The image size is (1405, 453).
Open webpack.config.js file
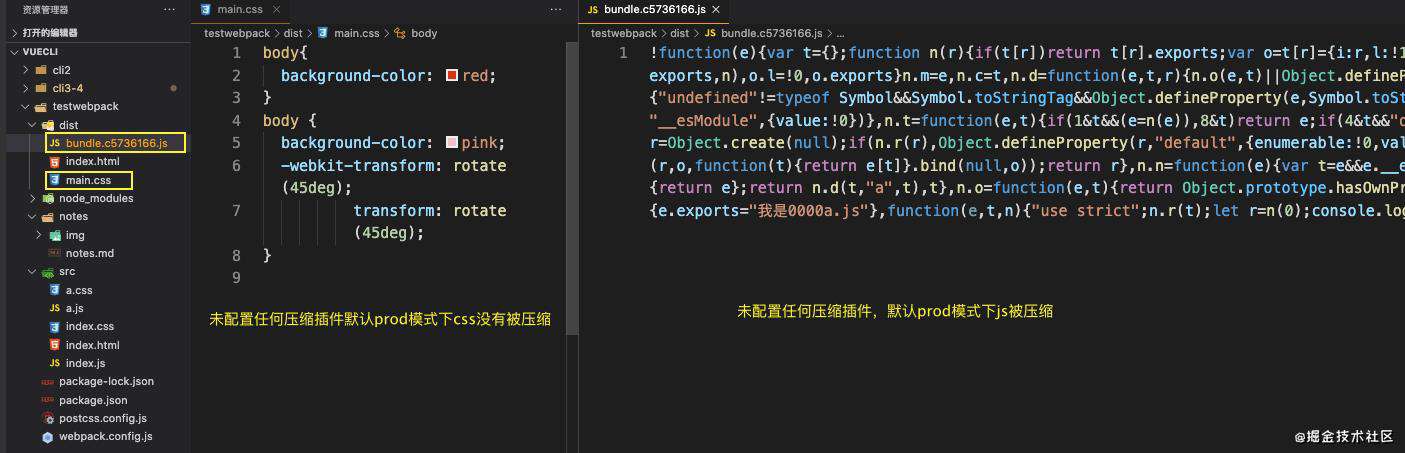click(x=106, y=436)
